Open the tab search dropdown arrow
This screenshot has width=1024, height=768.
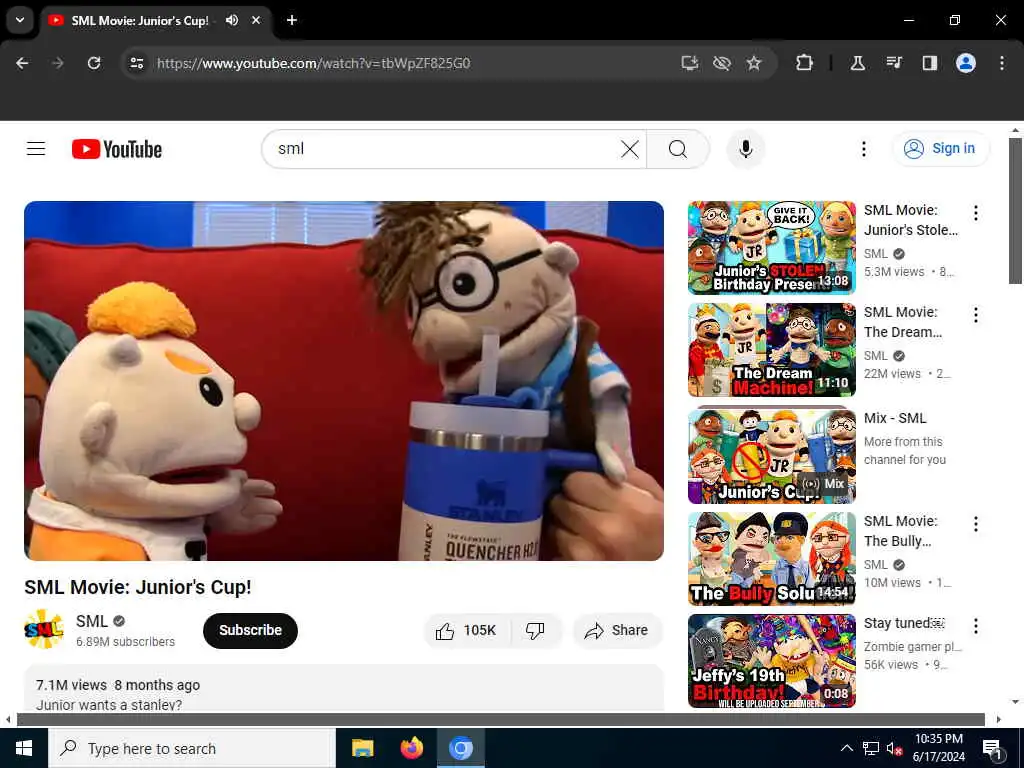pyautogui.click(x=20, y=20)
